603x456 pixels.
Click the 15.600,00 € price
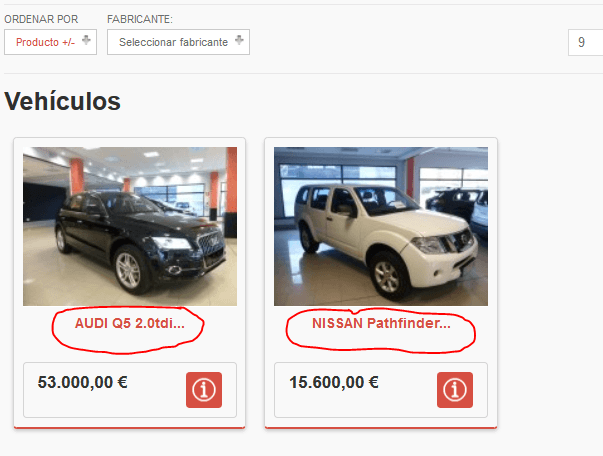(334, 383)
